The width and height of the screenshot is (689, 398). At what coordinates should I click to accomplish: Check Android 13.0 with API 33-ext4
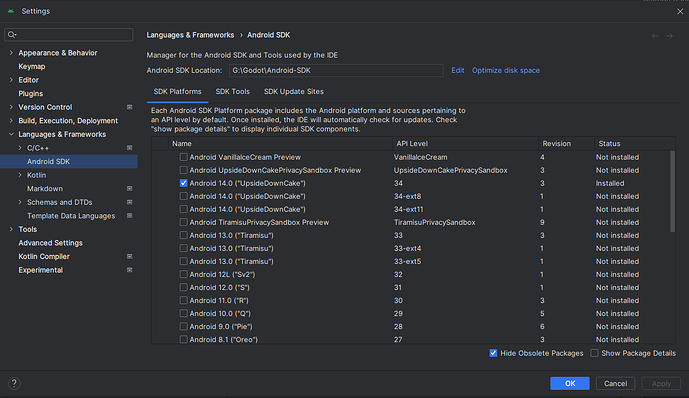point(184,248)
